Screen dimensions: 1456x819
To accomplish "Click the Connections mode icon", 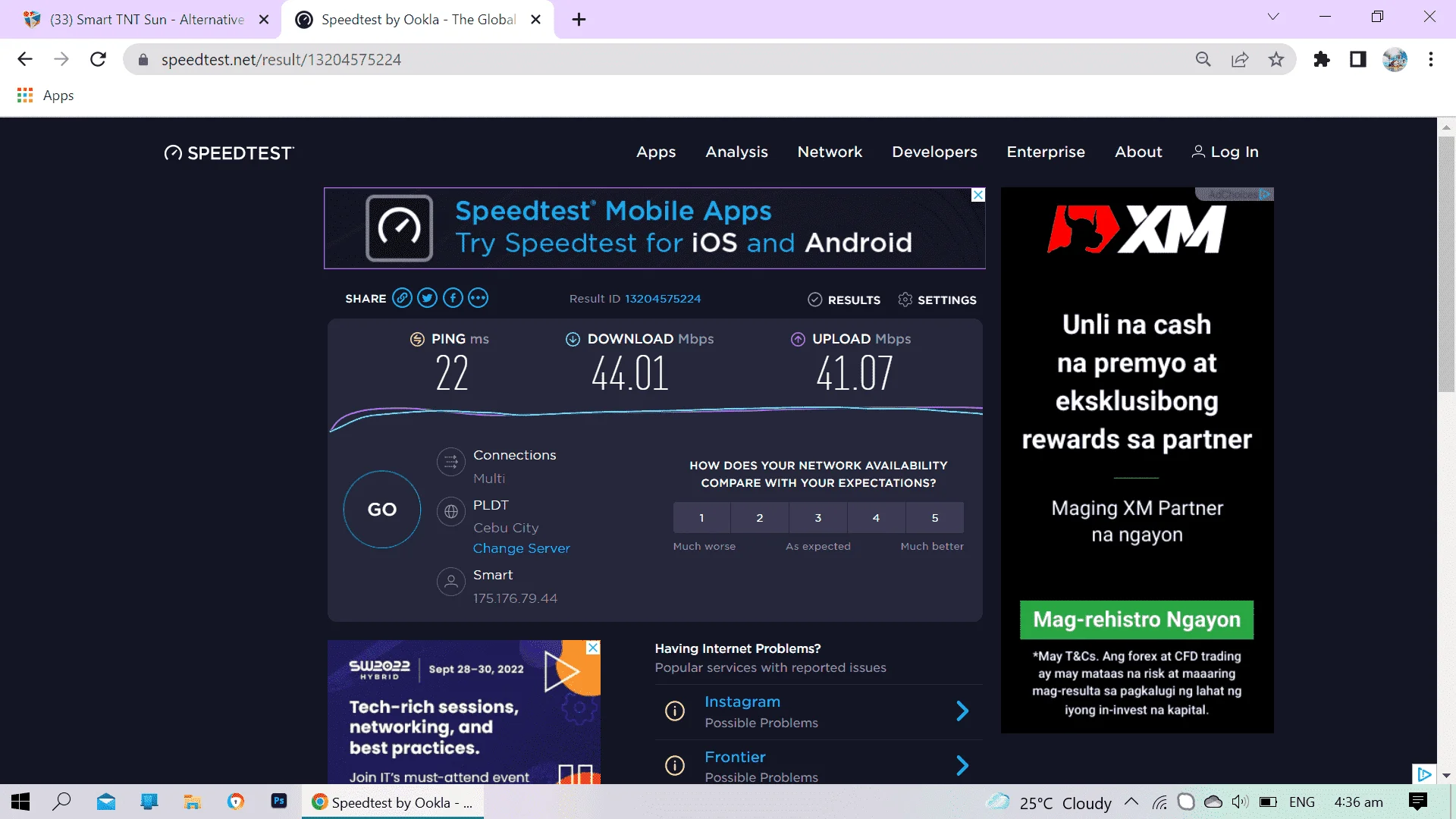I will coord(451,462).
